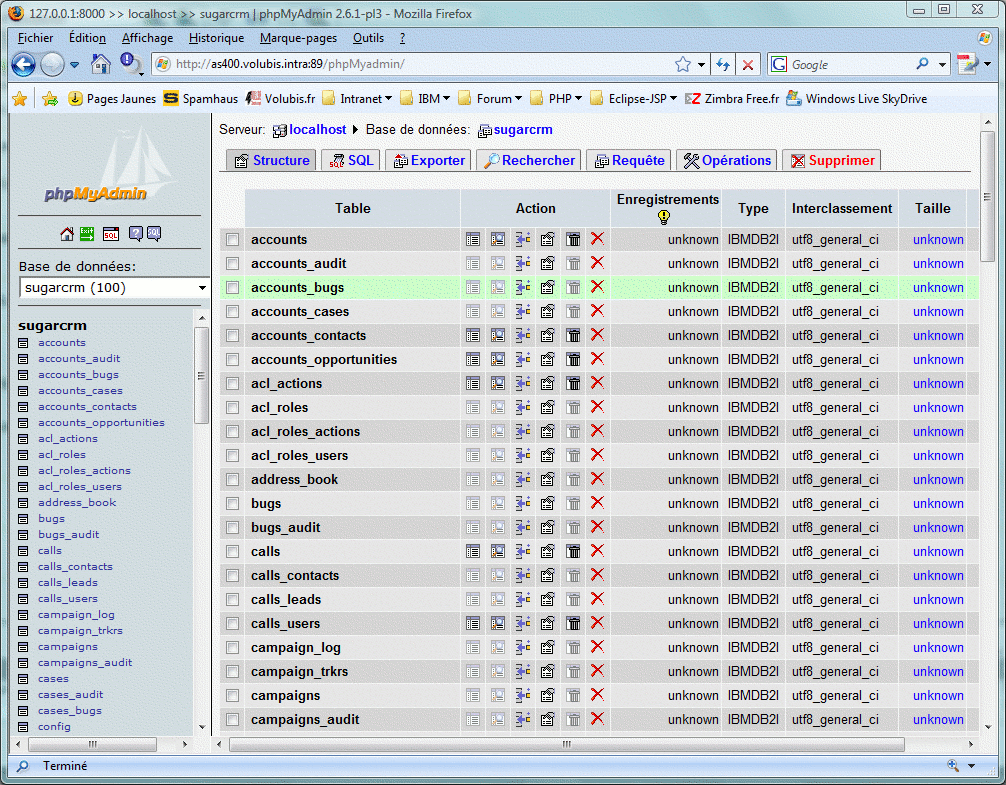Viewport: 1006px width, 785px height.
Task: Select the bugs_audit row checkbox
Action: pyautogui.click(x=232, y=528)
